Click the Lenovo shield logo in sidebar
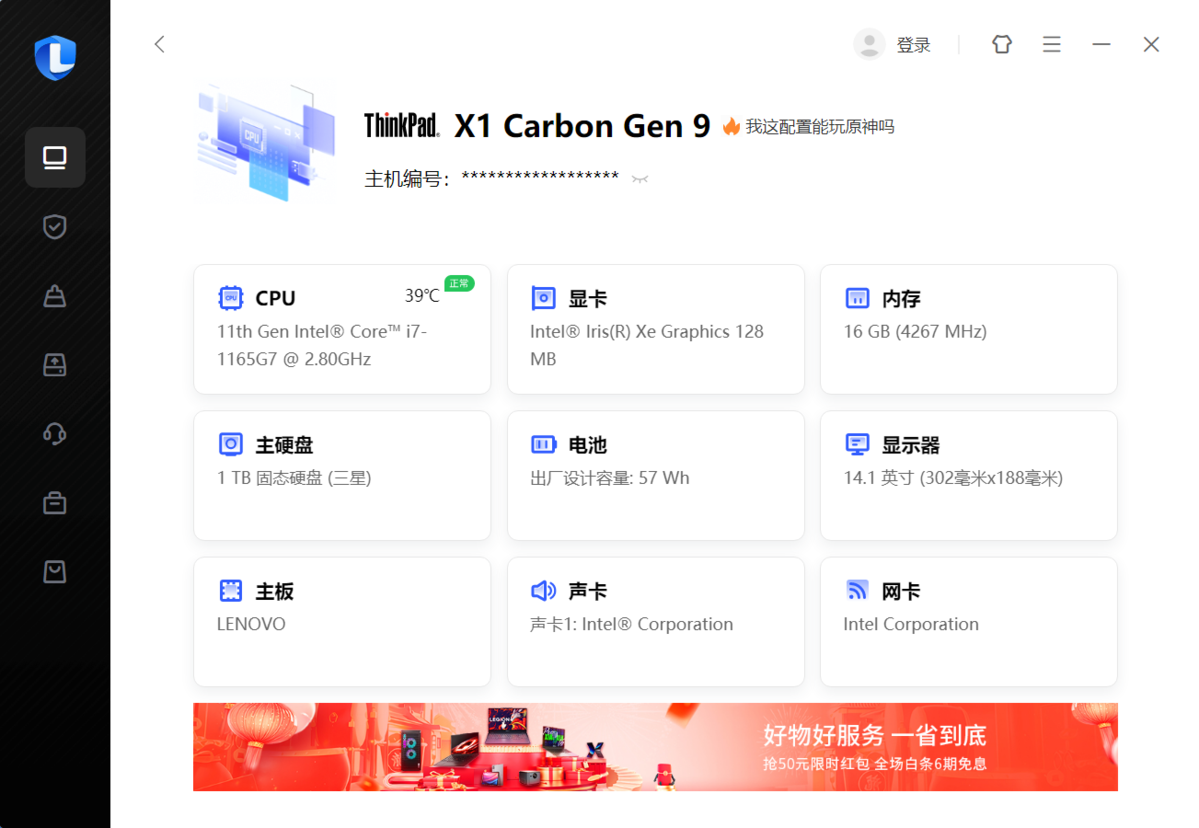 [x=55, y=57]
